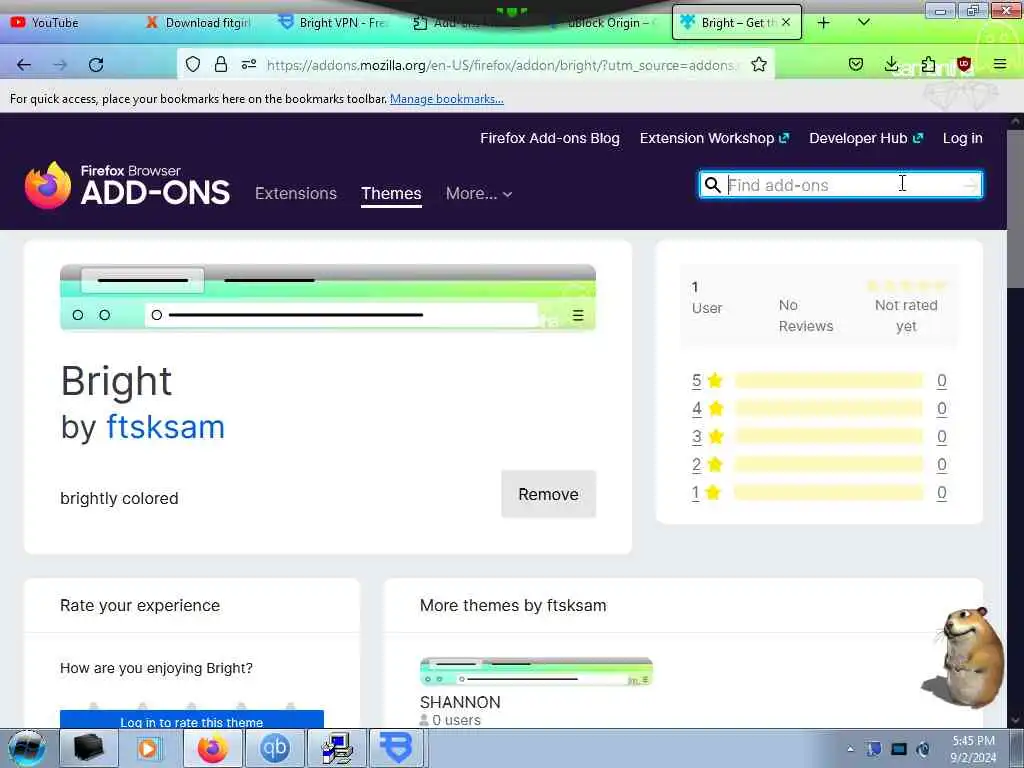Screen dimensions: 1024x768
Task: Switch to the Bright VPN tab
Action: (333, 23)
